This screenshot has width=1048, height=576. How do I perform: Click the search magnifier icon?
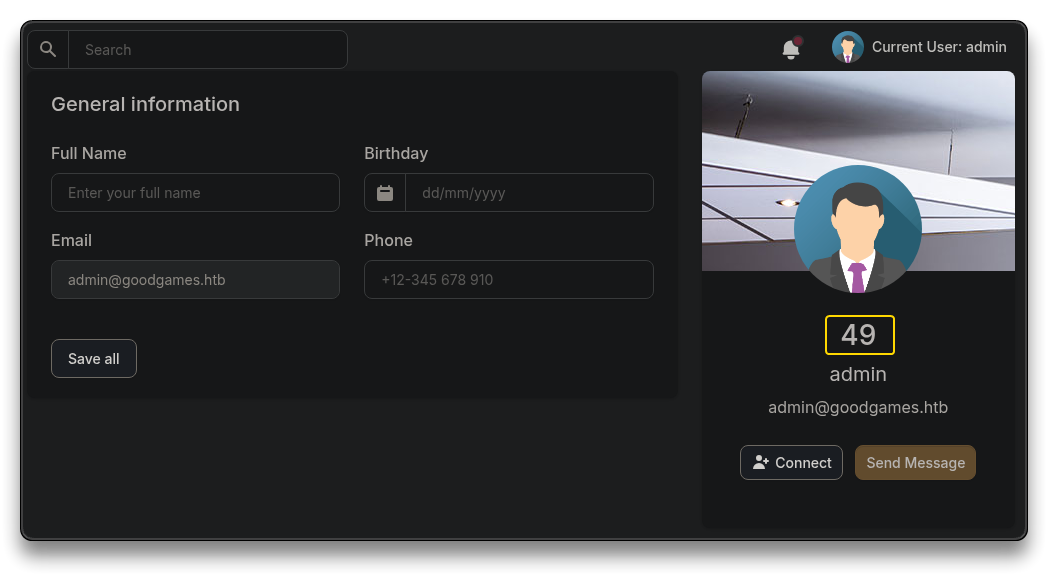[47, 49]
